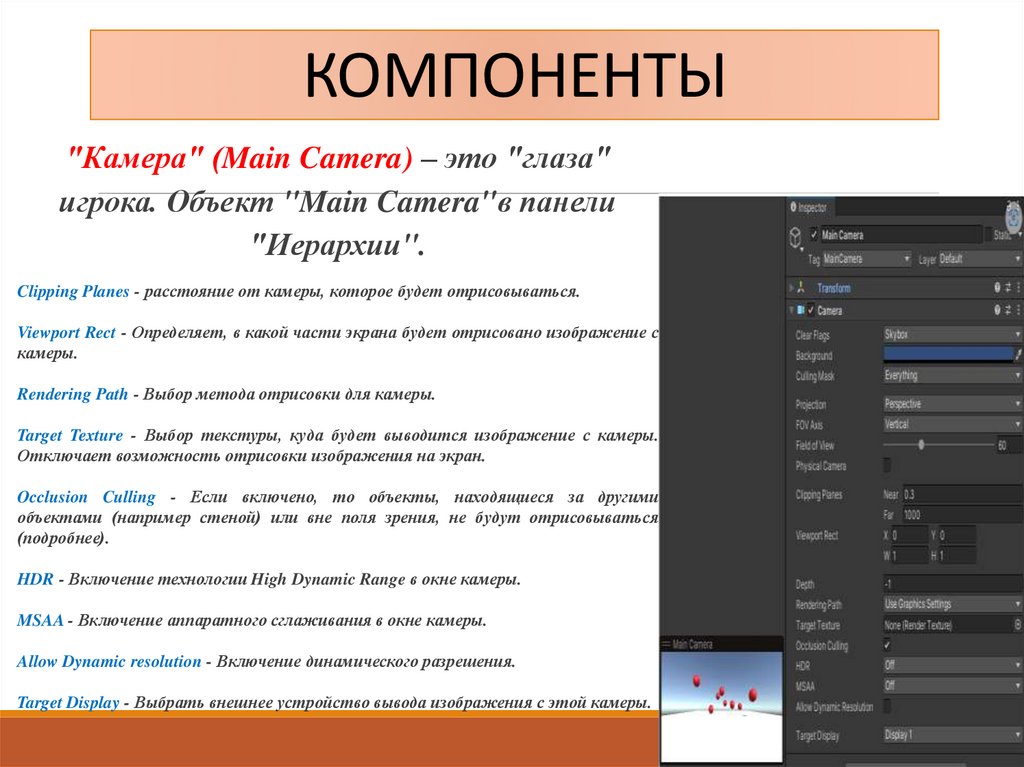Open Camera component three-dot menu
This screenshot has height=767, width=1024.
click(1017, 310)
